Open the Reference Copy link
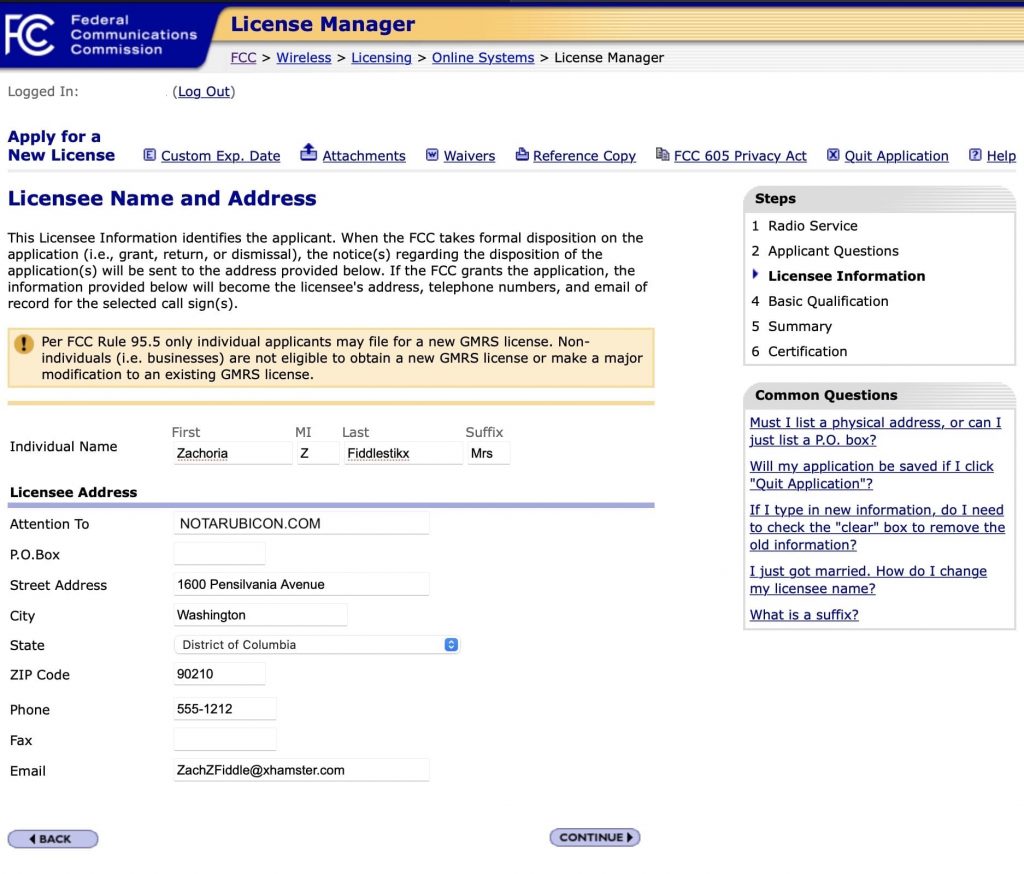 [x=584, y=156]
